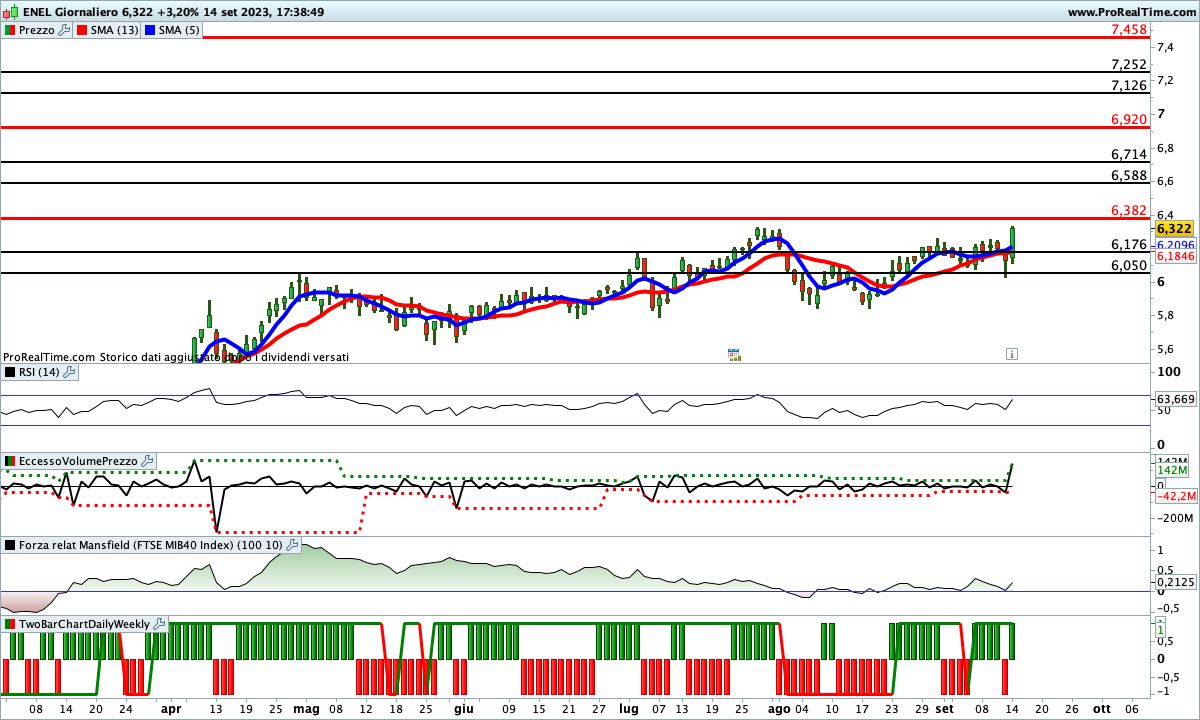Click the candlestick chart icon beside ENEL title
The height and width of the screenshot is (720, 1200).
click(9, 12)
